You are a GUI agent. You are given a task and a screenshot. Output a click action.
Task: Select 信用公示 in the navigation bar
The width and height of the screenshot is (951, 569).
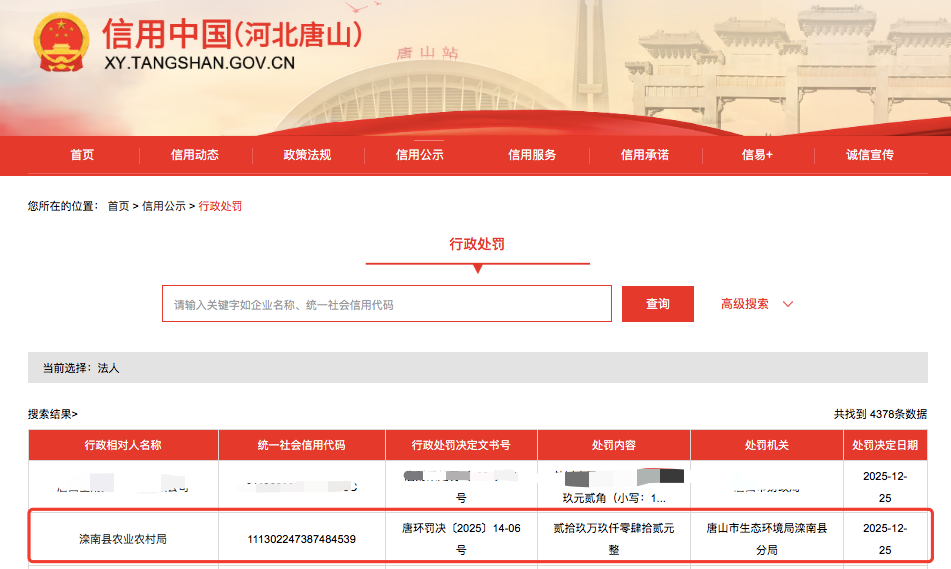point(420,155)
